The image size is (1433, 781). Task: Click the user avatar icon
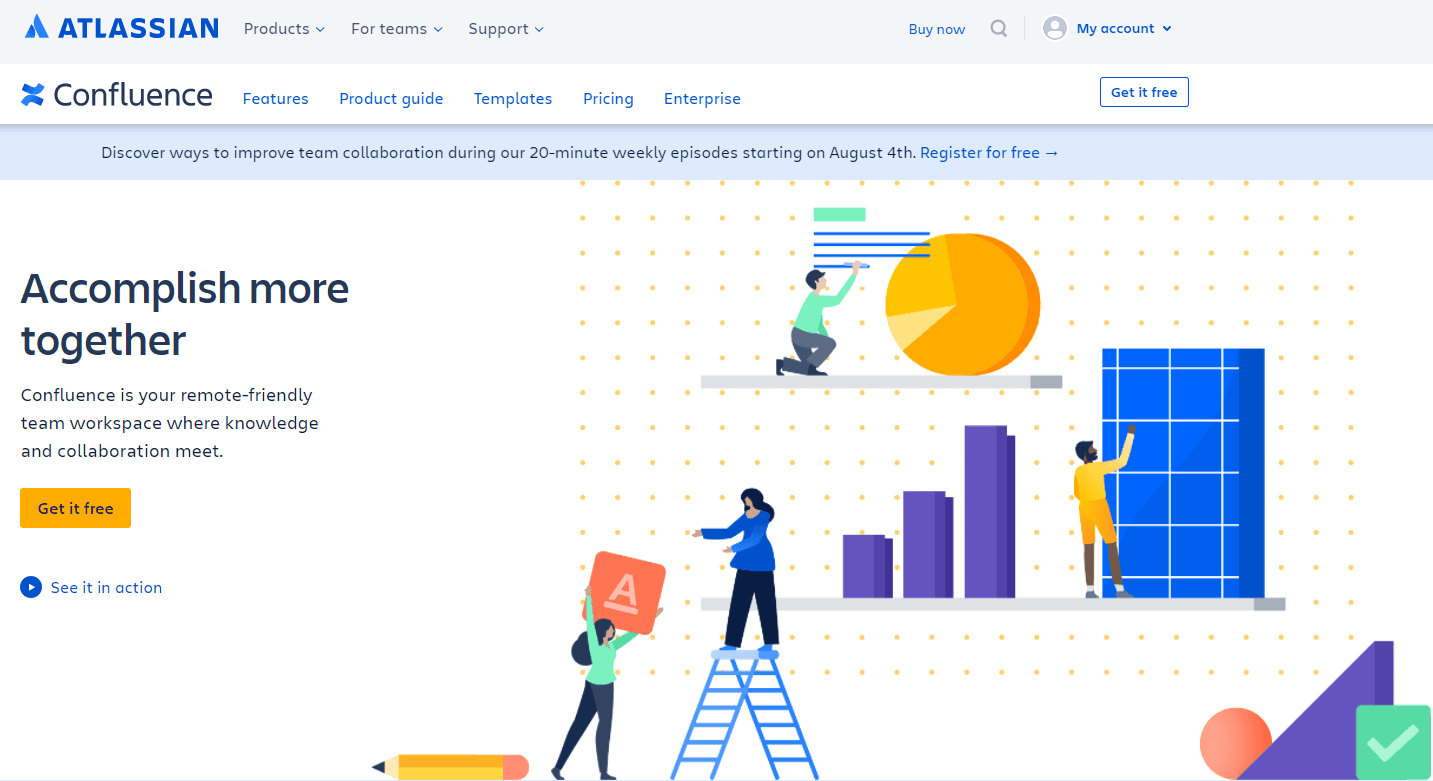[x=1054, y=28]
